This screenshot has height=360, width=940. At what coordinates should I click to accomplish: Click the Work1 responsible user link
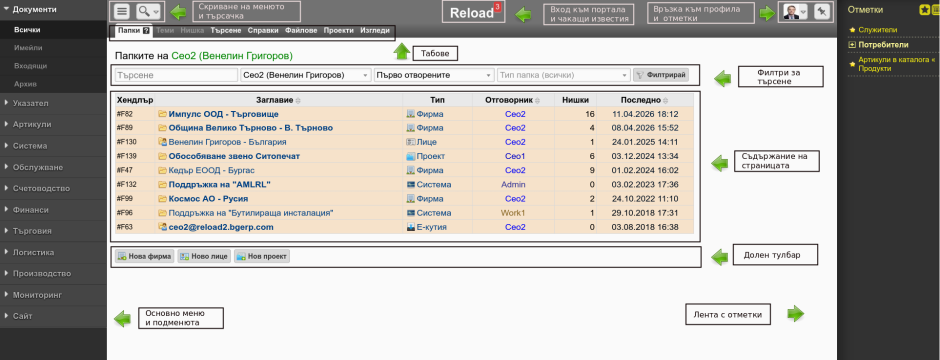513,213
